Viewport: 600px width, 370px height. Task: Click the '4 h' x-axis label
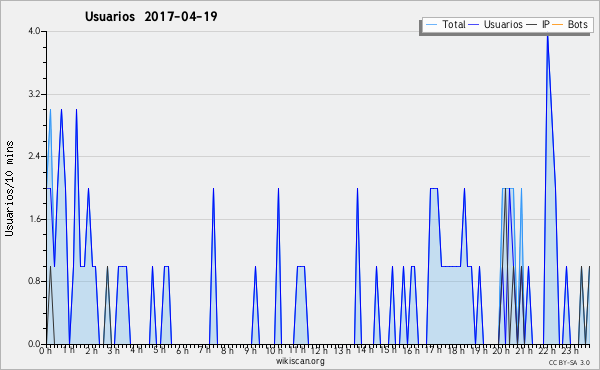136,350
